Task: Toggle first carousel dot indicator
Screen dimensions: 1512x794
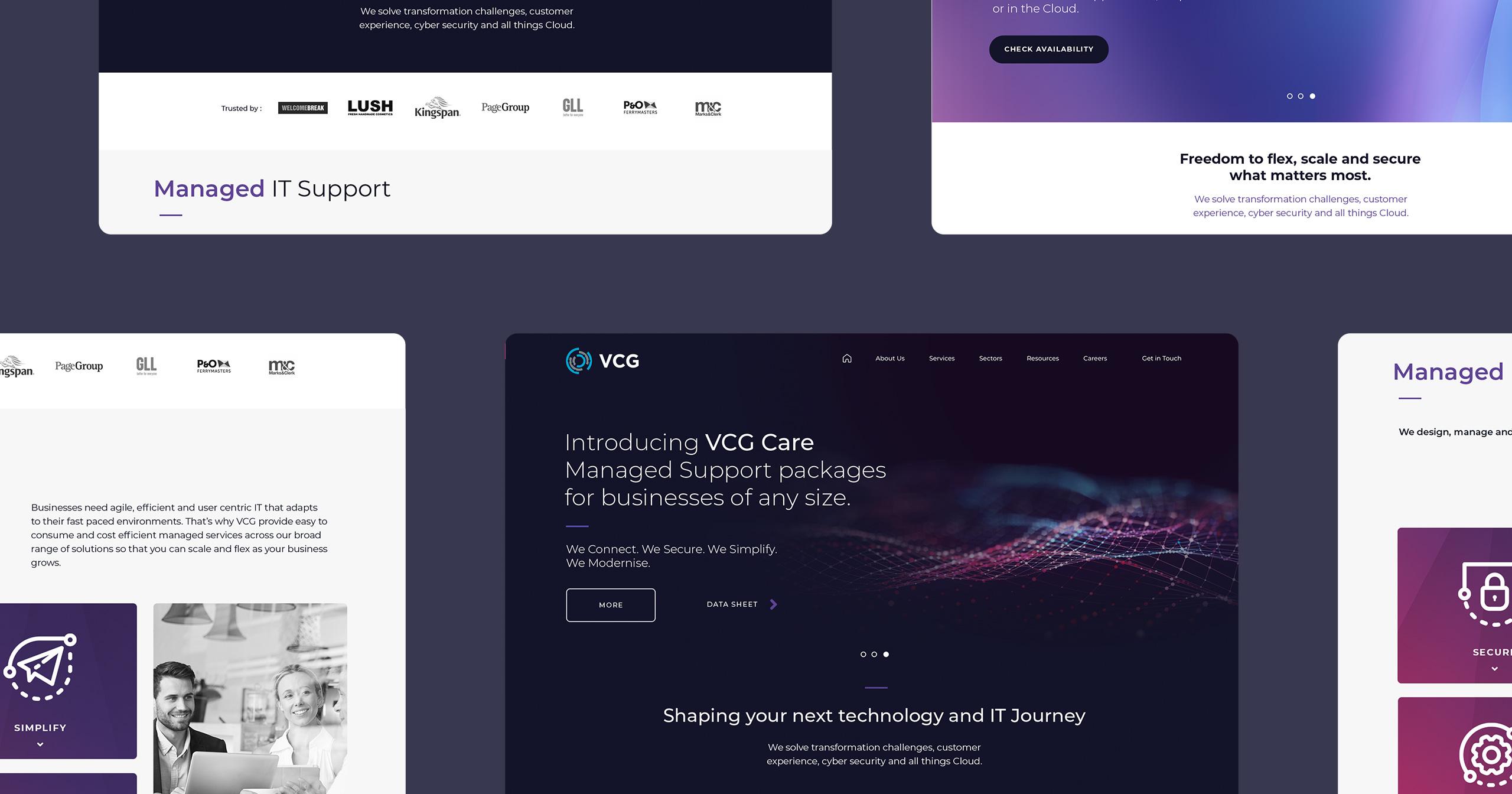Action: 862,654
